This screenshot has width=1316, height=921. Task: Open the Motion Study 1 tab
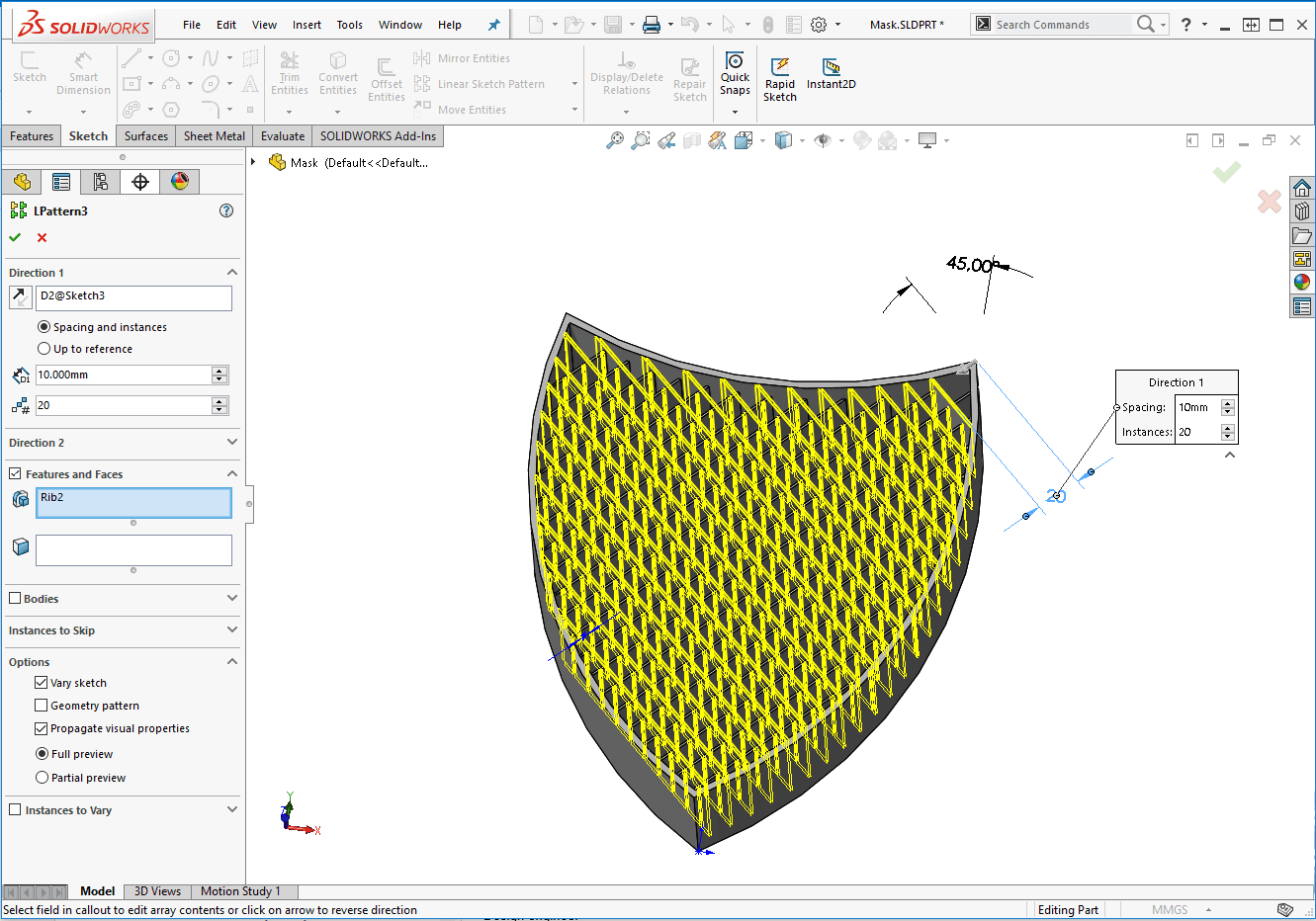coord(240,891)
